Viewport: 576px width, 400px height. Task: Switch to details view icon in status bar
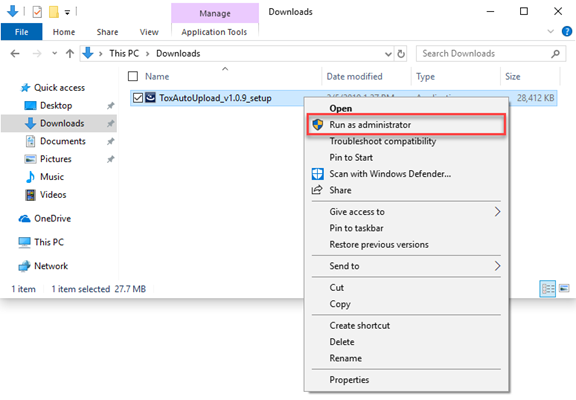coord(547,289)
